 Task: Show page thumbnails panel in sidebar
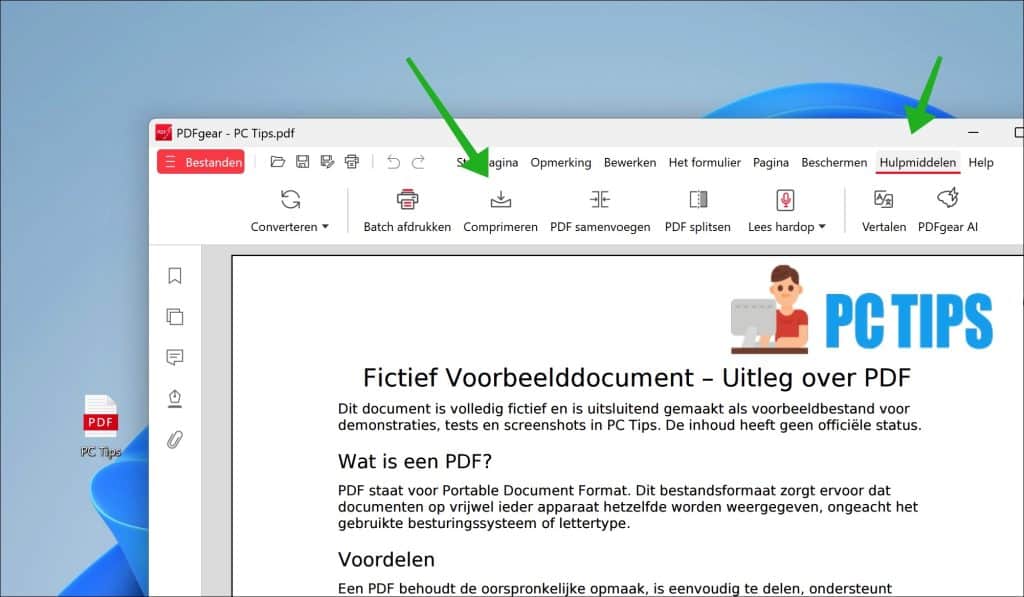[174, 317]
